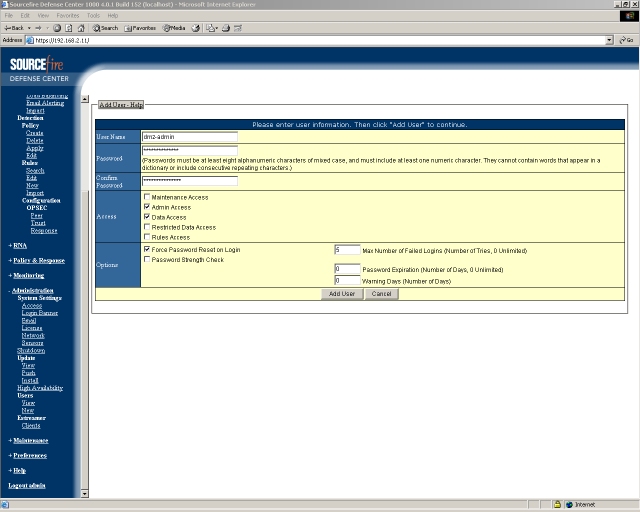Click the IE window icon in title bar
The height and width of the screenshot is (512, 640).
coord(4,4)
